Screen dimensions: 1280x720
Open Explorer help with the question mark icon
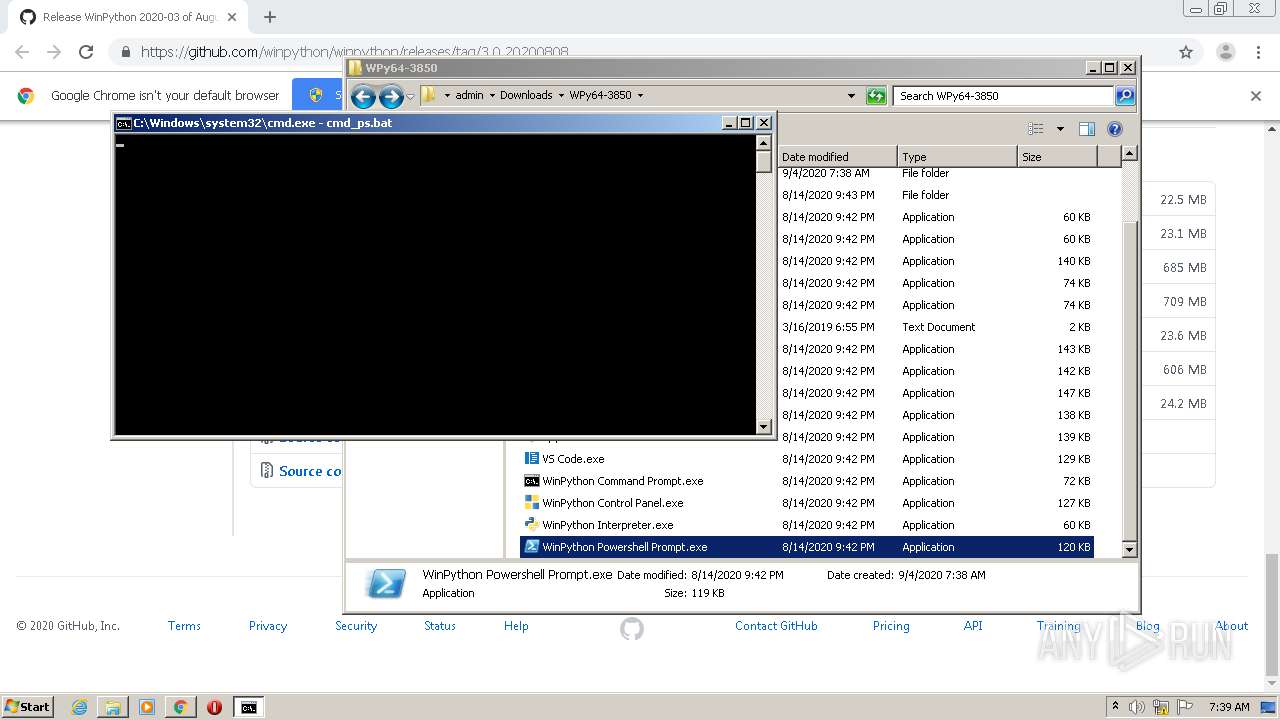coord(1115,129)
